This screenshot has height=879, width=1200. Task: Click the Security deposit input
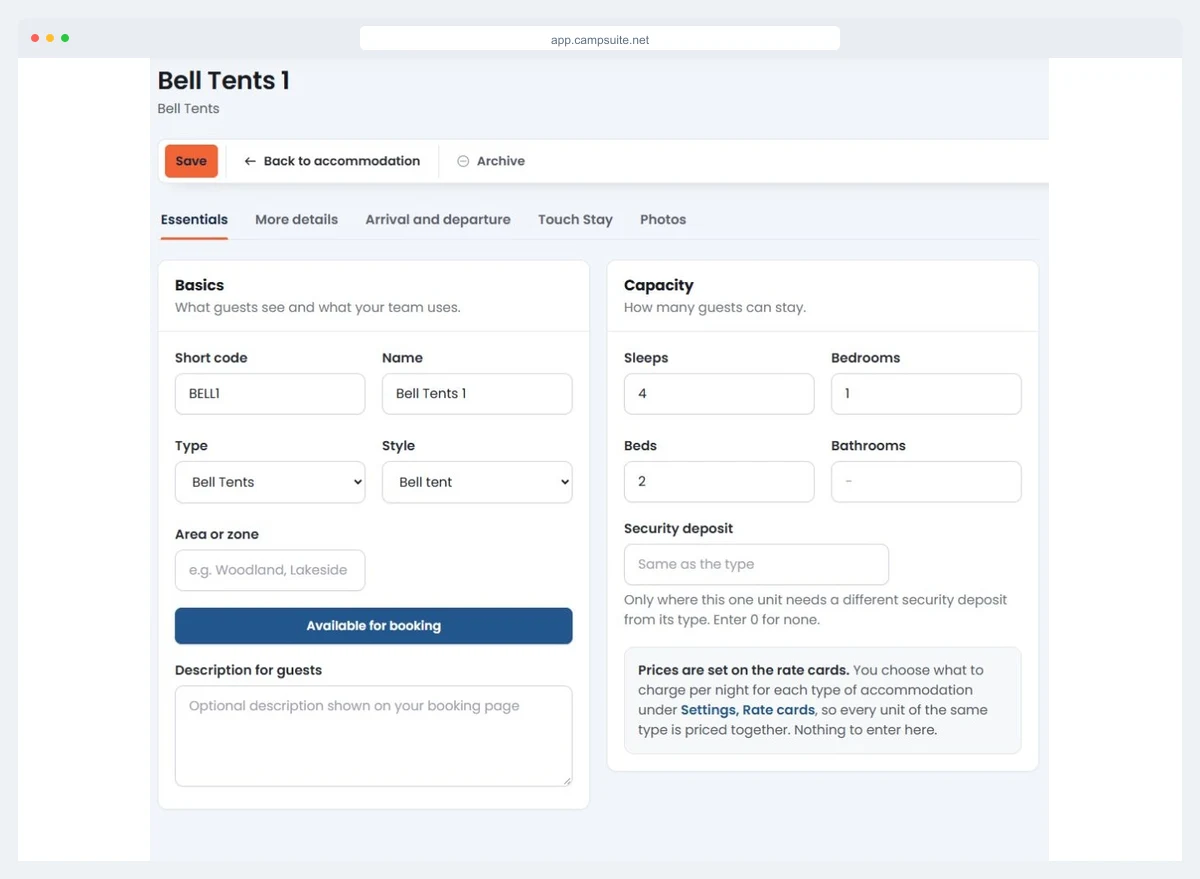(756, 564)
